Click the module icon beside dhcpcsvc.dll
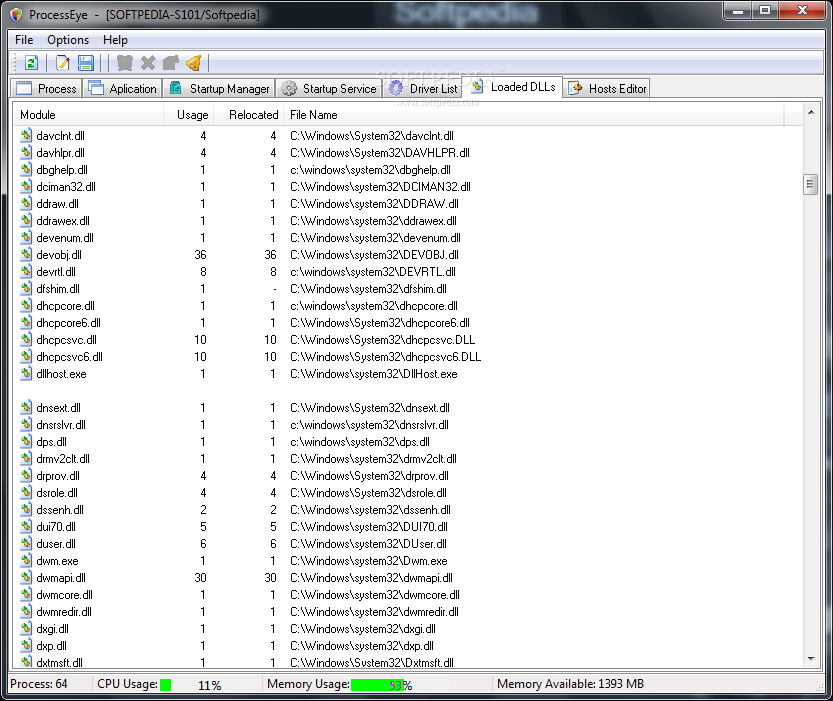 point(26,339)
